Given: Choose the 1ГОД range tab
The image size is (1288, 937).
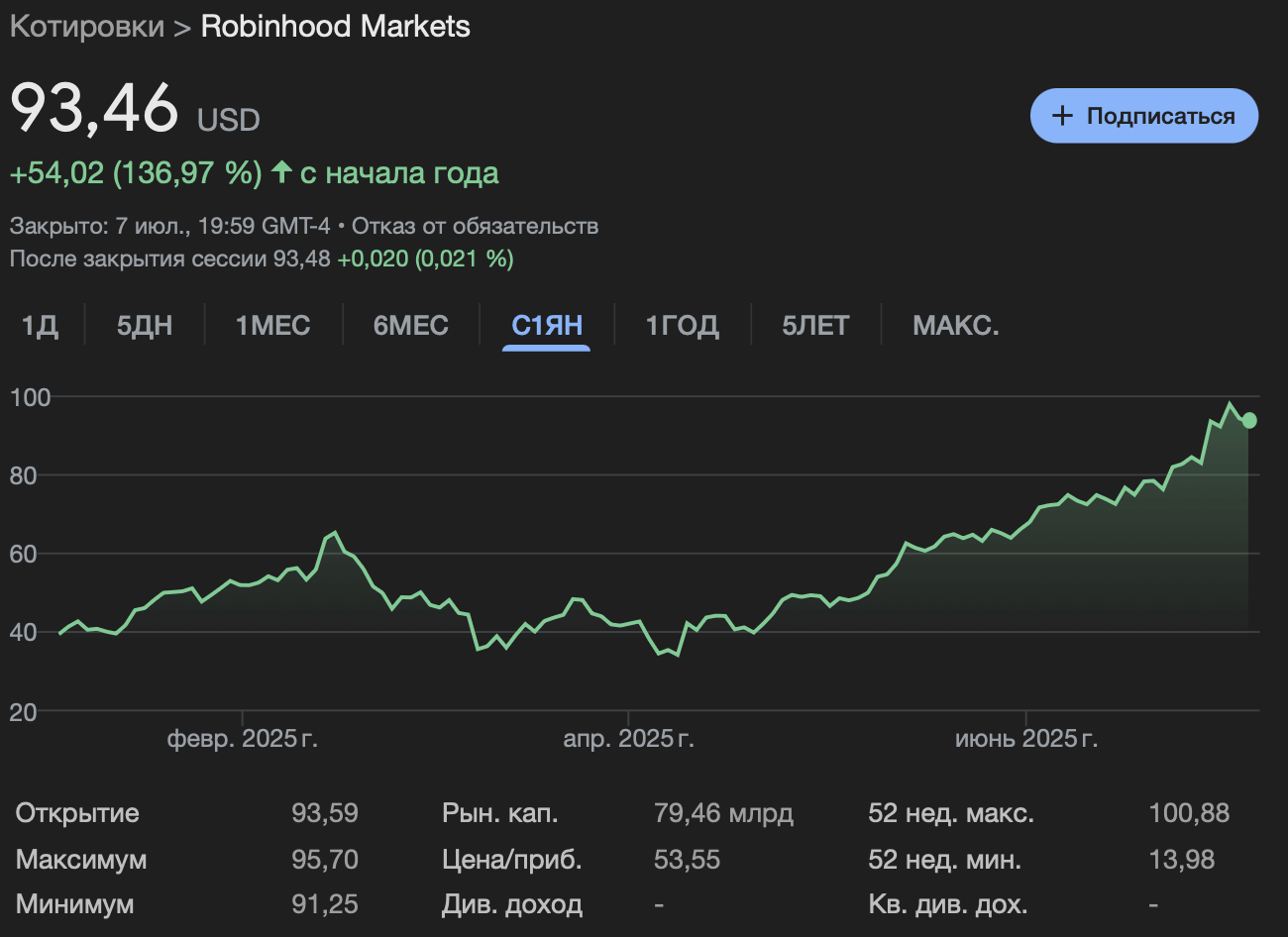Looking at the screenshot, I should [x=682, y=325].
